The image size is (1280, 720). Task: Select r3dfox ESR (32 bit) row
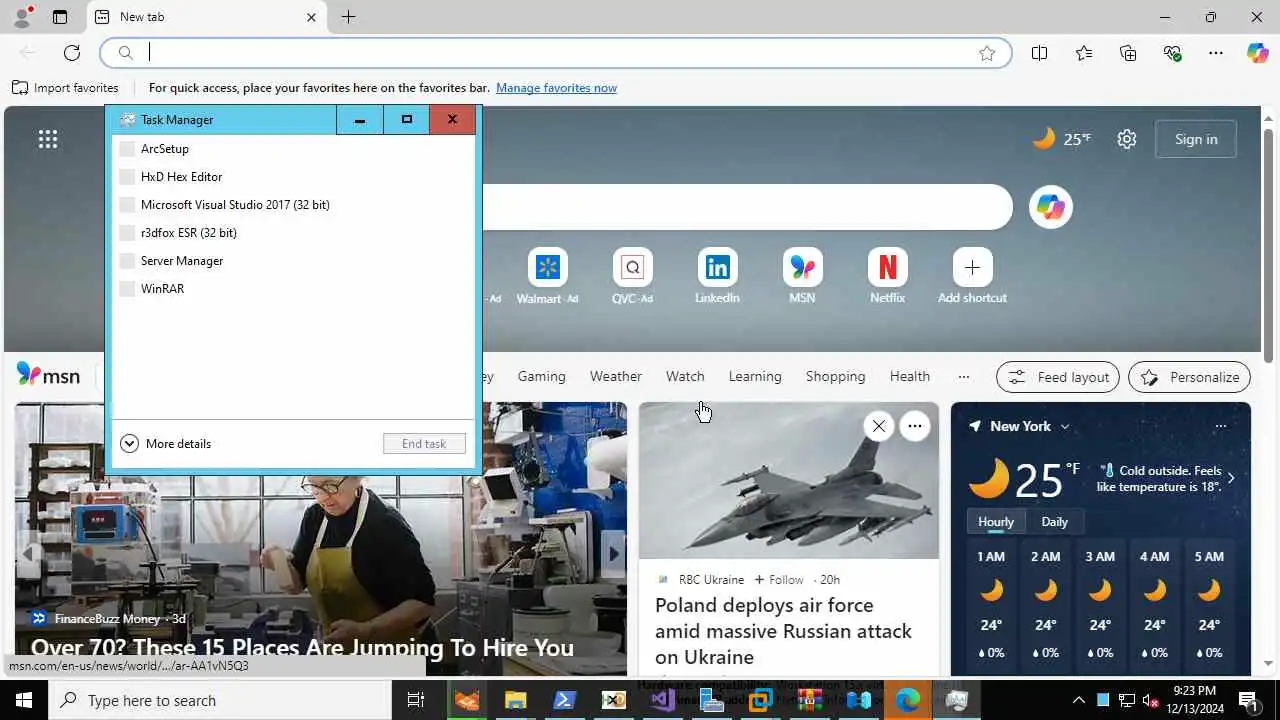point(293,233)
